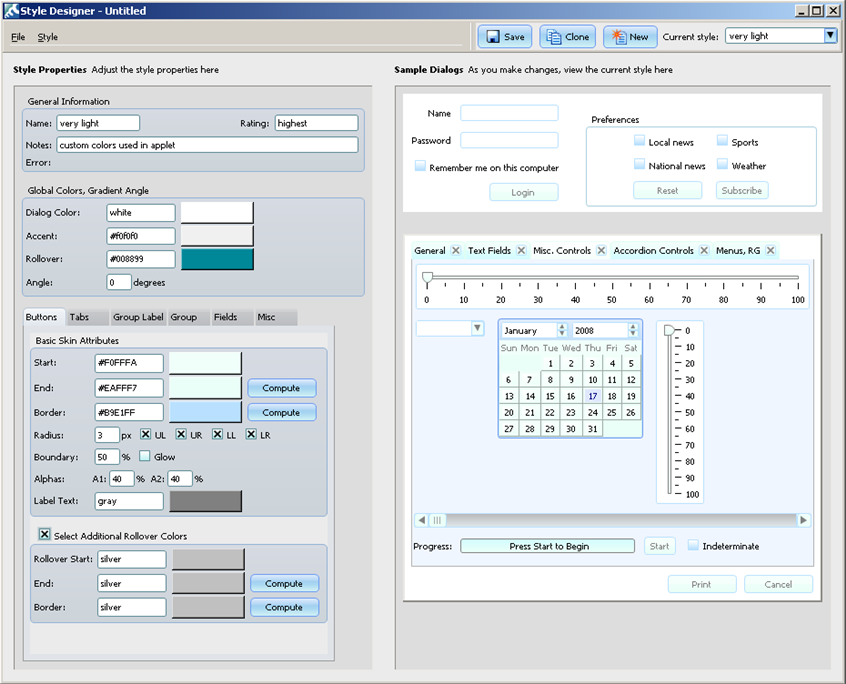
Task: Click the New style toolbar button
Action: 630,37
